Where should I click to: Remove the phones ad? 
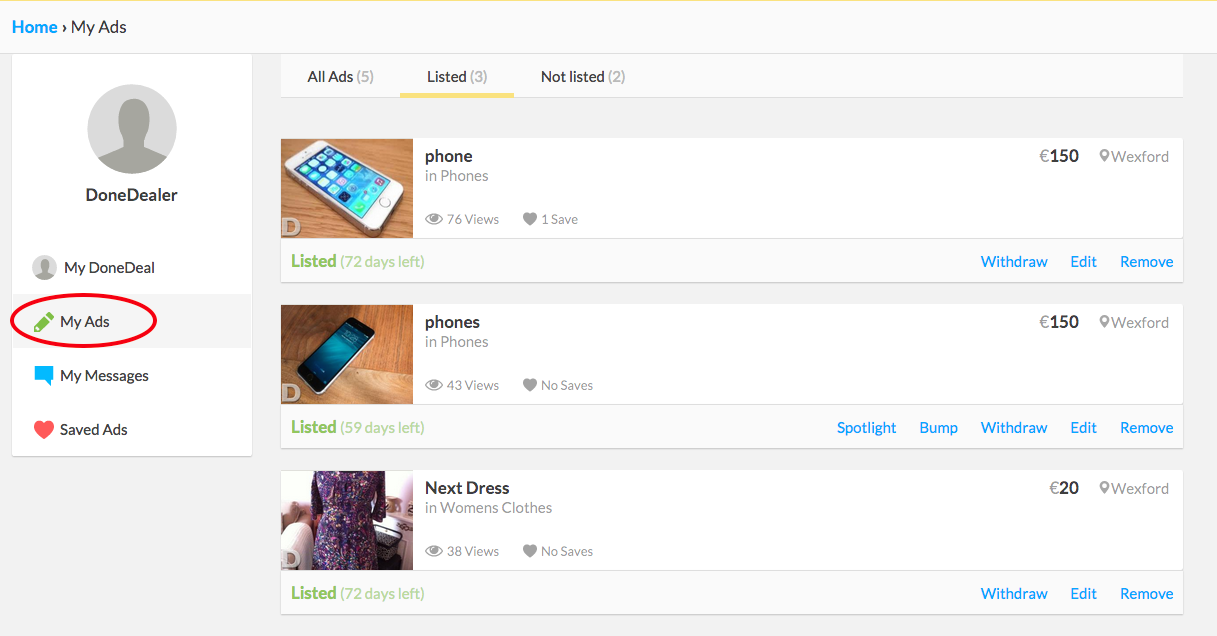(1146, 427)
